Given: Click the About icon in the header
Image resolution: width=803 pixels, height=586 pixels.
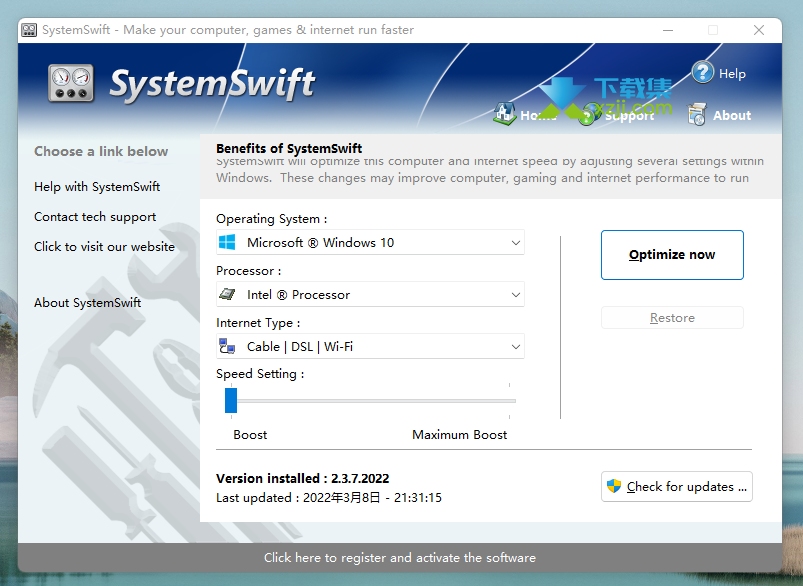Looking at the screenshot, I should tap(696, 114).
